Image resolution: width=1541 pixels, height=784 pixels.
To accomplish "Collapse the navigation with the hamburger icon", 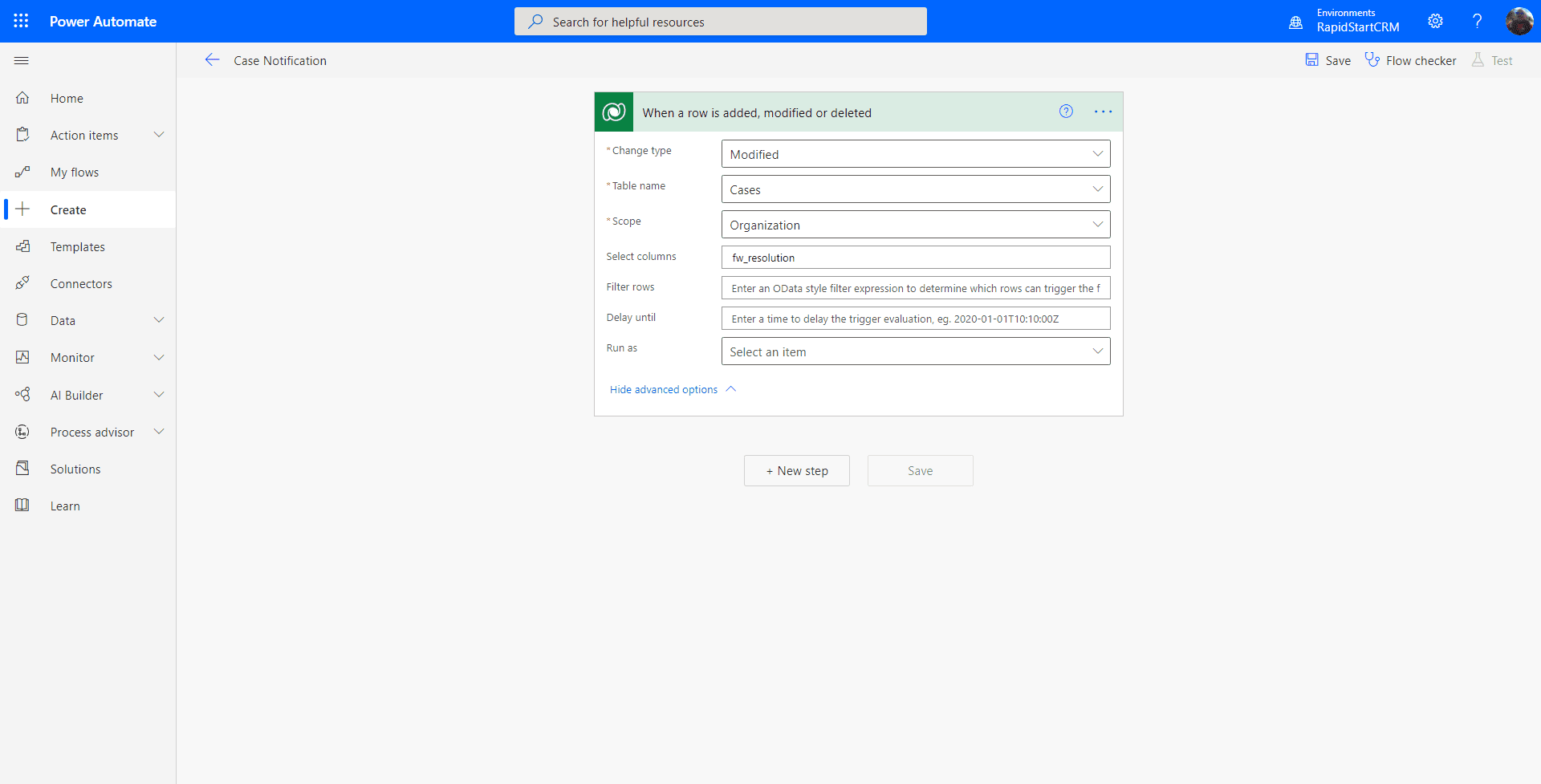I will 21,60.
